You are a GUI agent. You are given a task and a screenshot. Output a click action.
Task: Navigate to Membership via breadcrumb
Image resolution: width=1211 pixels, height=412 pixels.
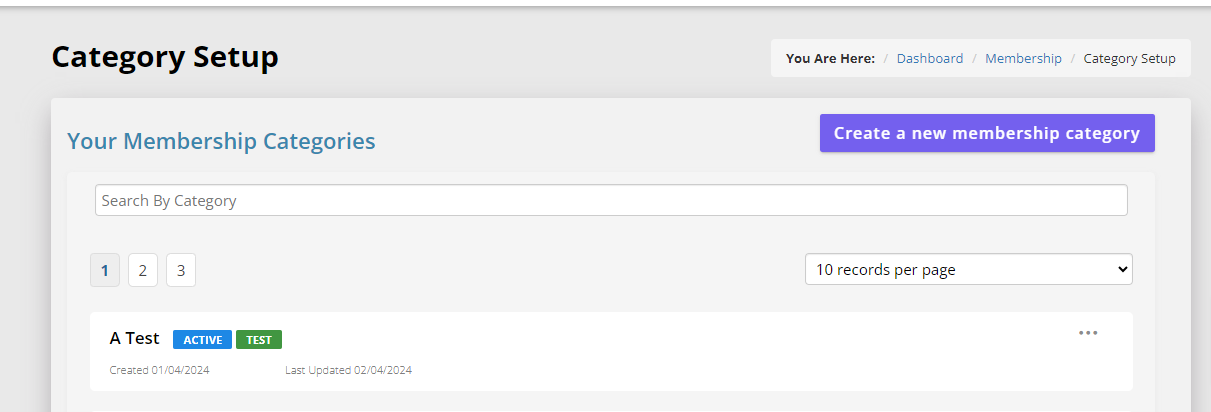click(x=1023, y=58)
